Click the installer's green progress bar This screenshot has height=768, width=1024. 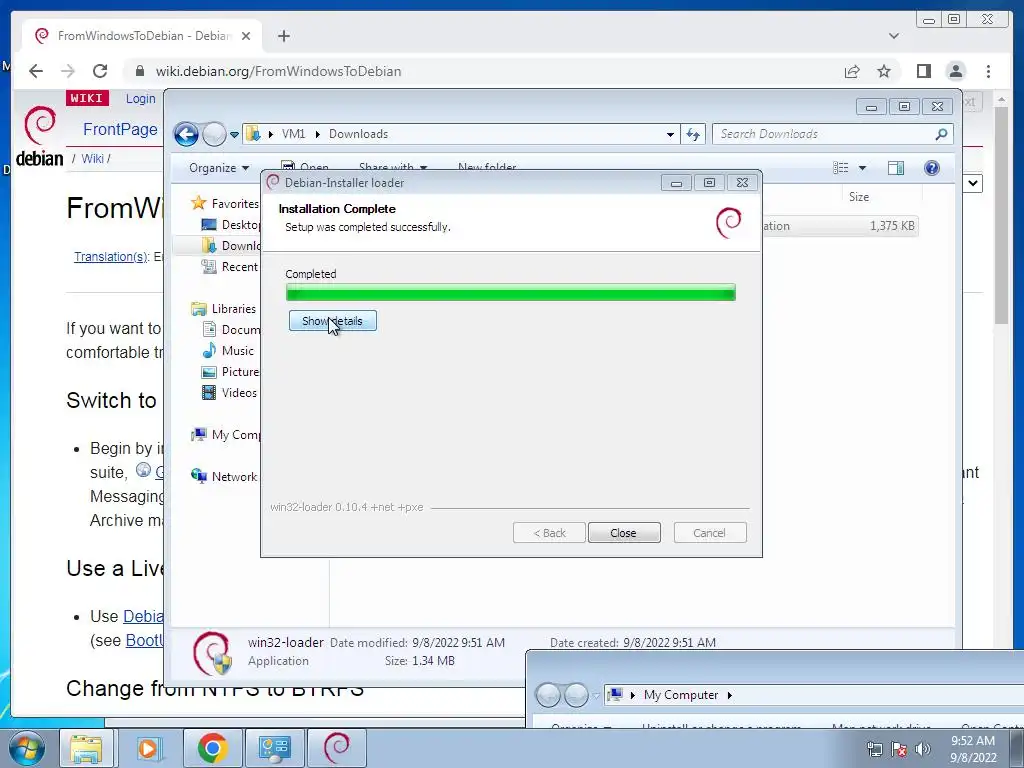coord(511,293)
